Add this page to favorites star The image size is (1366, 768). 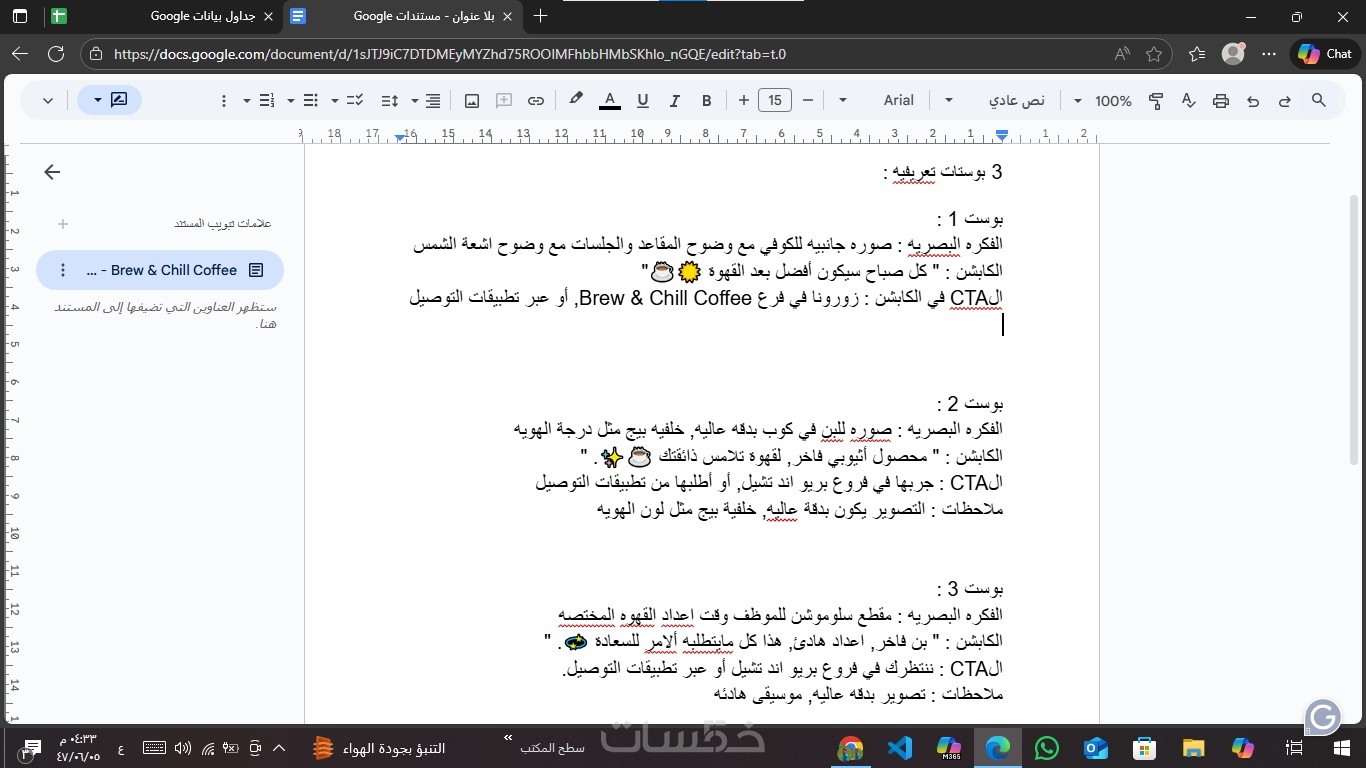click(1155, 54)
